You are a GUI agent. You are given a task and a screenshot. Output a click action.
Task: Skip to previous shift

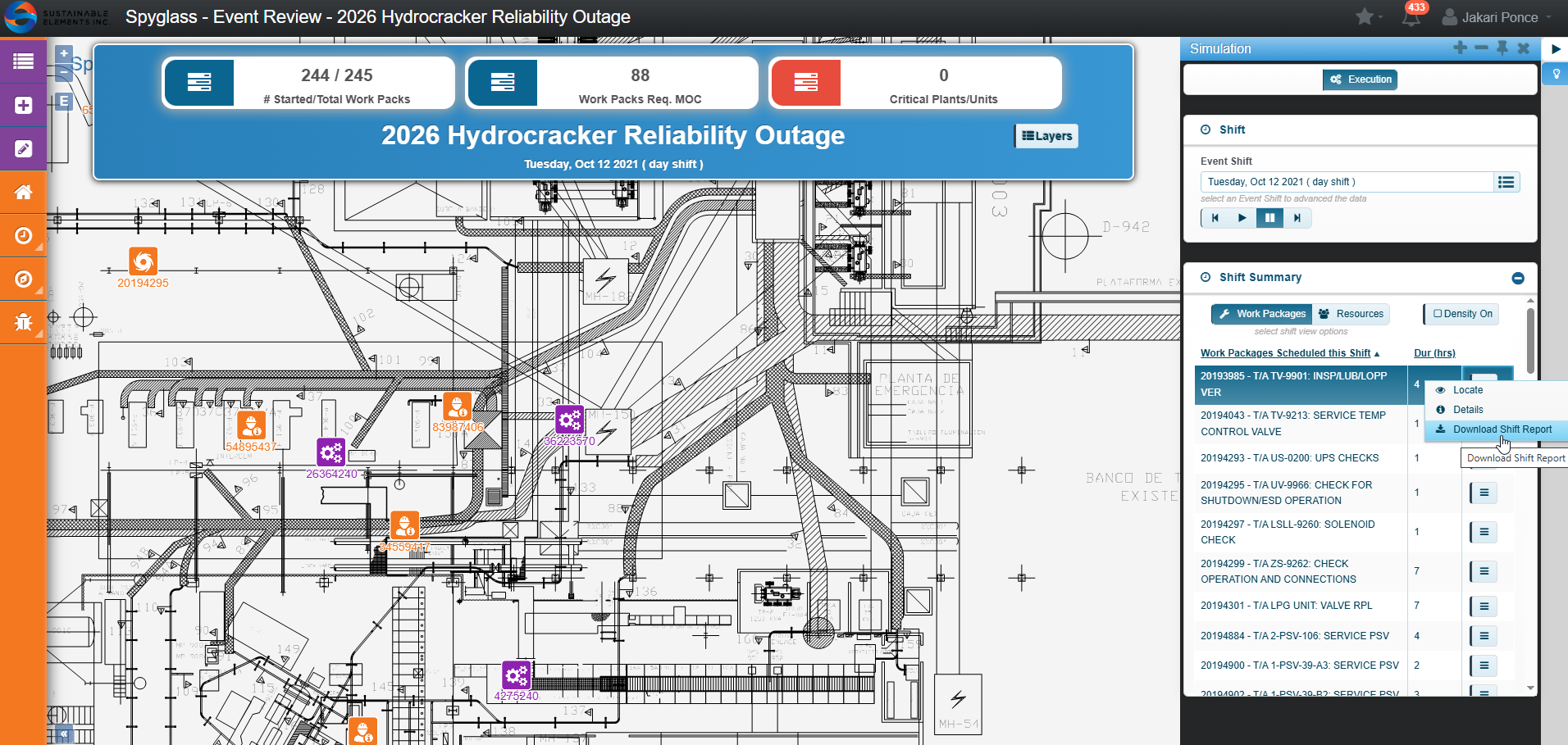pos(1215,218)
